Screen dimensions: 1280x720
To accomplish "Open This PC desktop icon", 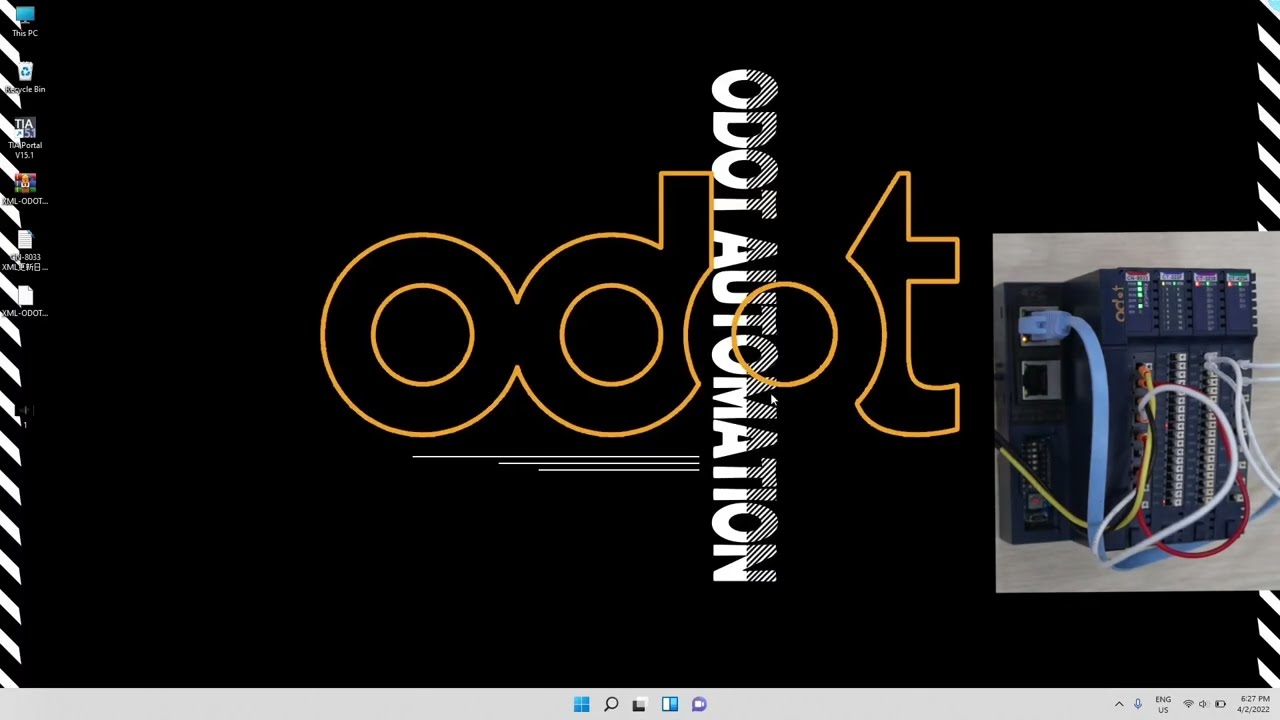I will 25,21.
